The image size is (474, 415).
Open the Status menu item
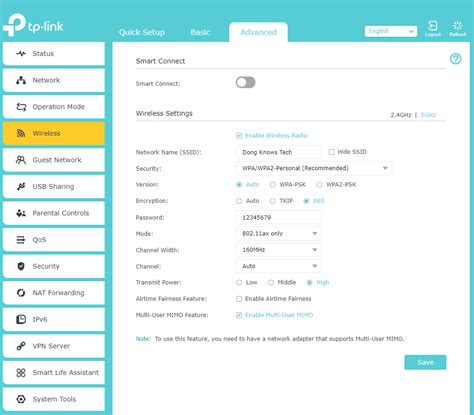point(54,54)
